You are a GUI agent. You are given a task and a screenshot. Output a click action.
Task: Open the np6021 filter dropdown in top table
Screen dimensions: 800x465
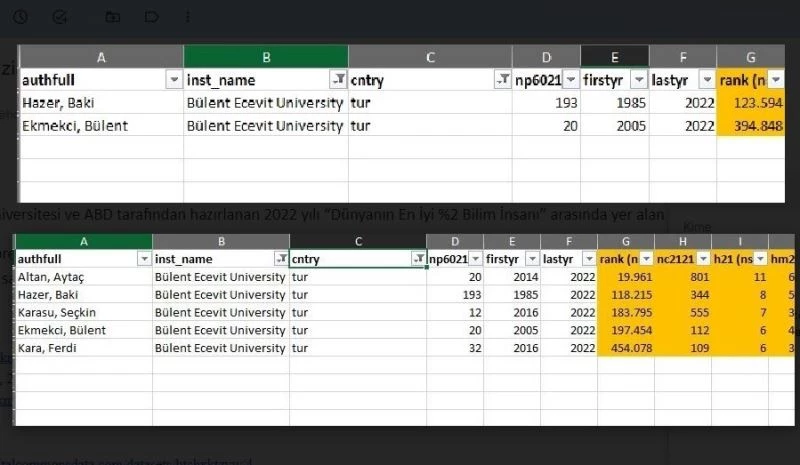coord(570,80)
